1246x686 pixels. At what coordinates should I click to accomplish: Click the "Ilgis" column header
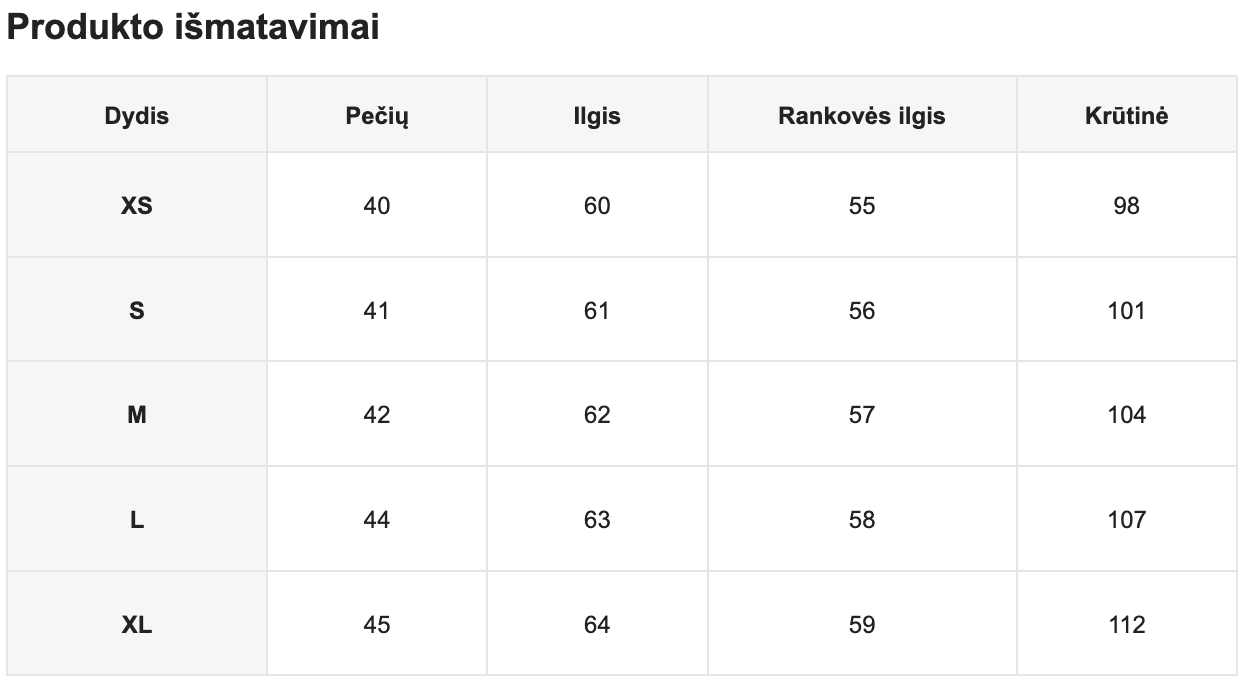597,116
